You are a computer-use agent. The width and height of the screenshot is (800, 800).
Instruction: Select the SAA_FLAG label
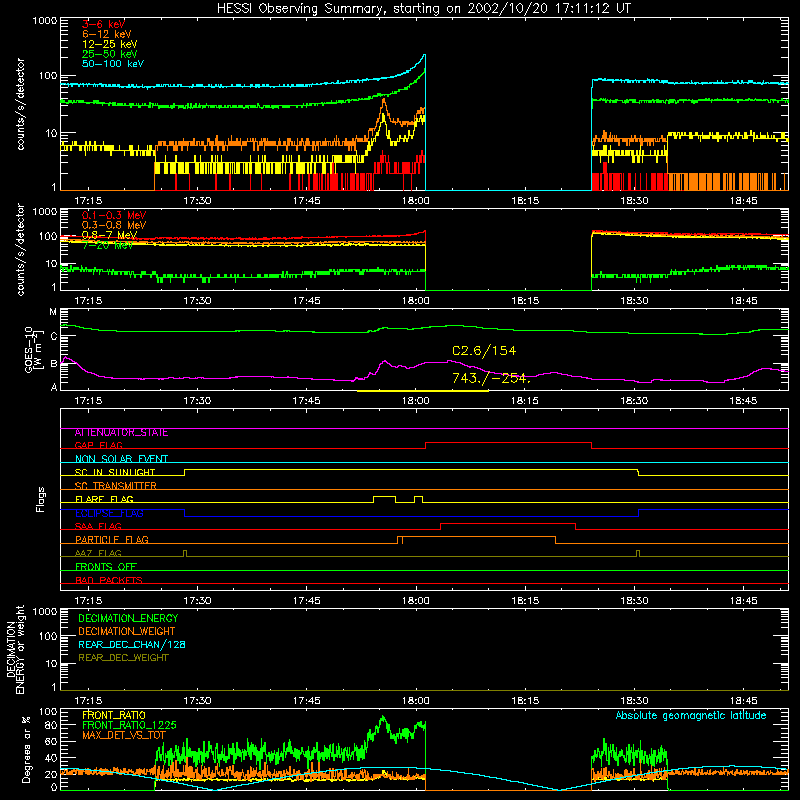click(98, 526)
